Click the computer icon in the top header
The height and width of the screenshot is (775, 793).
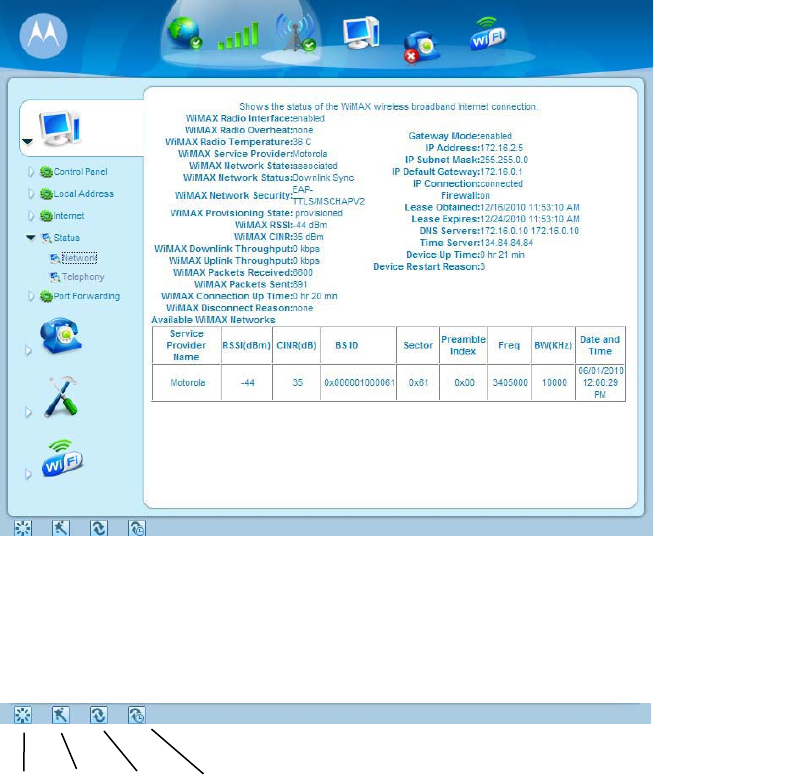click(361, 32)
